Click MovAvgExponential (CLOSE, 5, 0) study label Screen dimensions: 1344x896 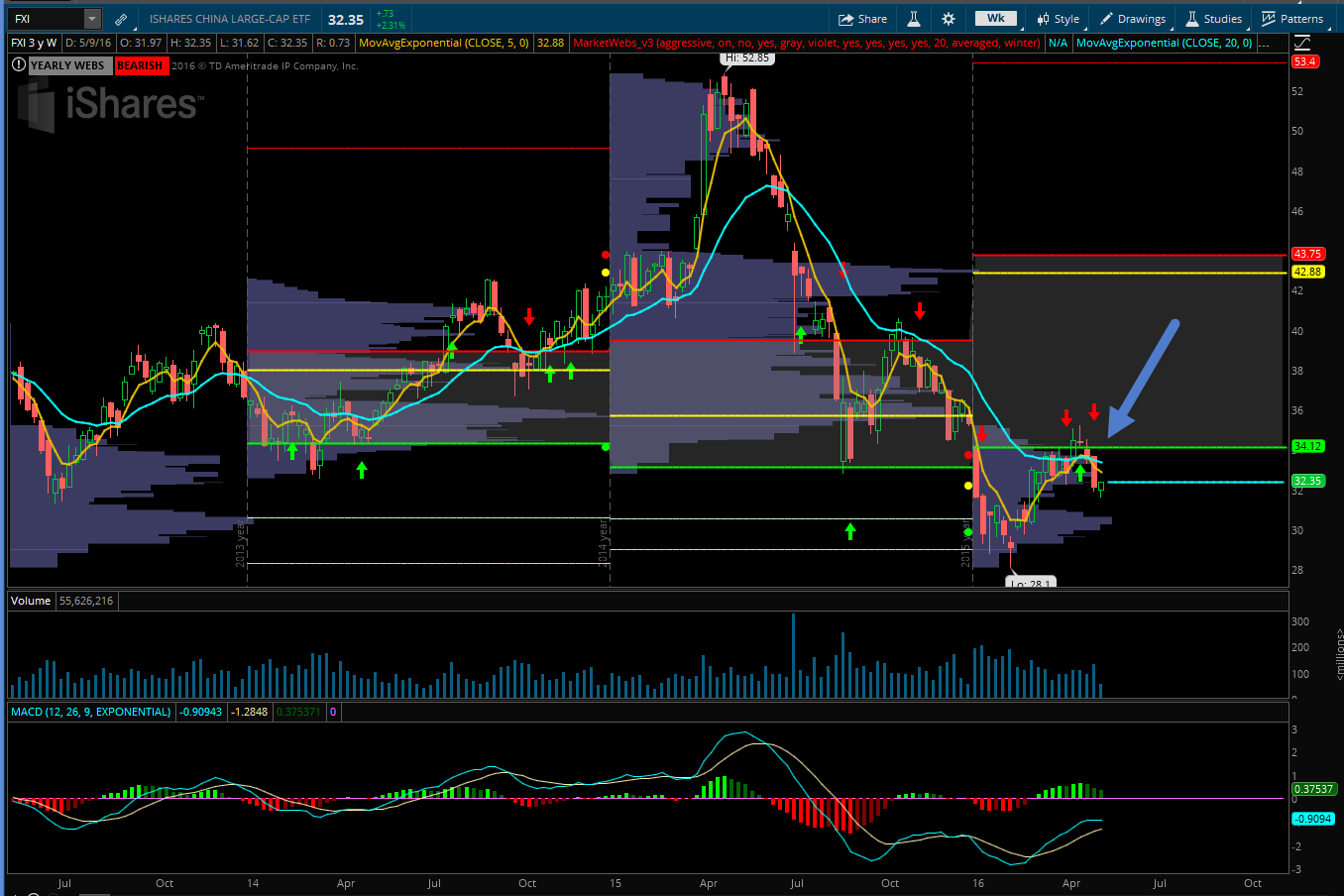(x=444, y=43)
